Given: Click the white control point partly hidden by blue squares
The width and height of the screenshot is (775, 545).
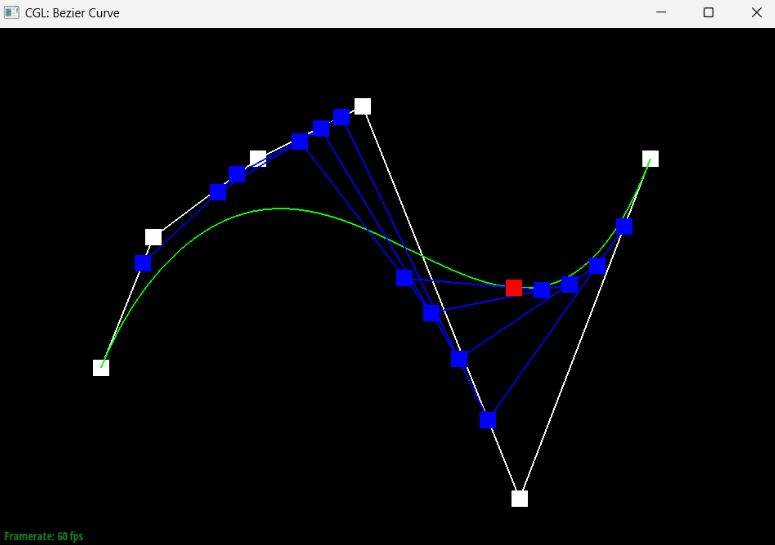Looking at the screenshot, I should coord(259,157).
